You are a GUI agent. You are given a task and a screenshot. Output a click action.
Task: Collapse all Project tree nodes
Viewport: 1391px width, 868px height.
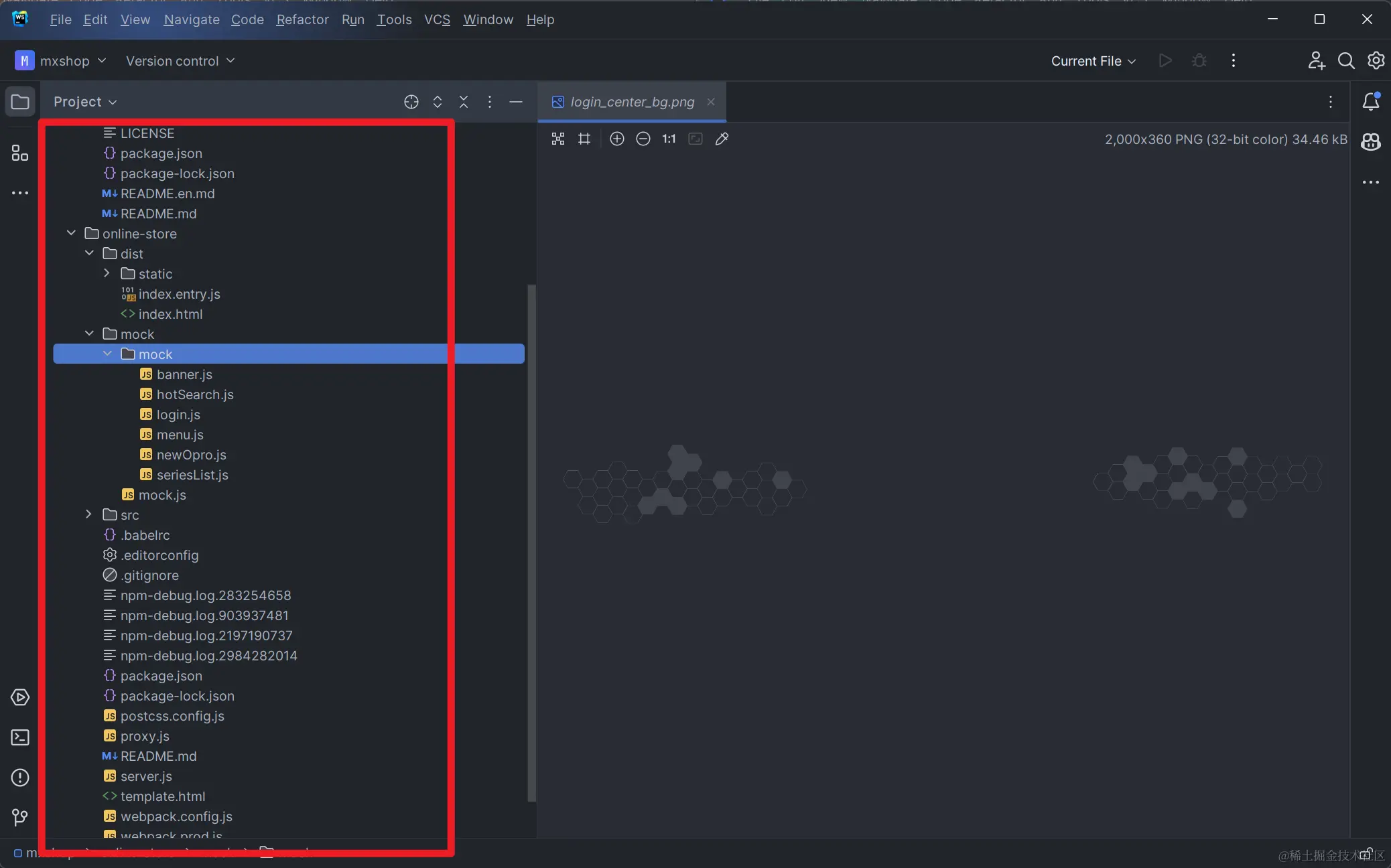tap(463, 102)
